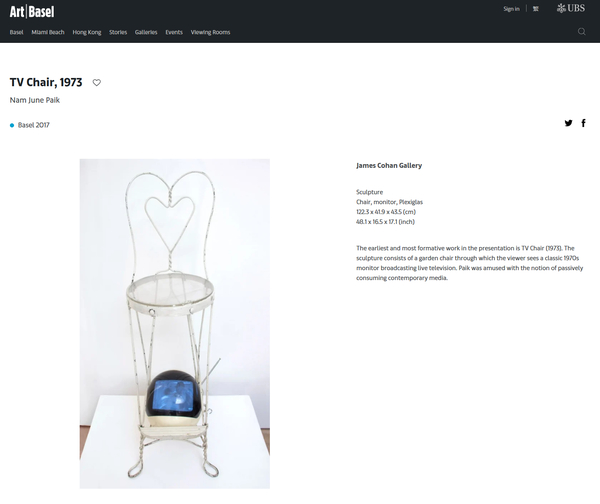Click the heart favorite icon beside TV Chair title
The image size is (600, 504).
pyautogui.click(x=96, y=82)
